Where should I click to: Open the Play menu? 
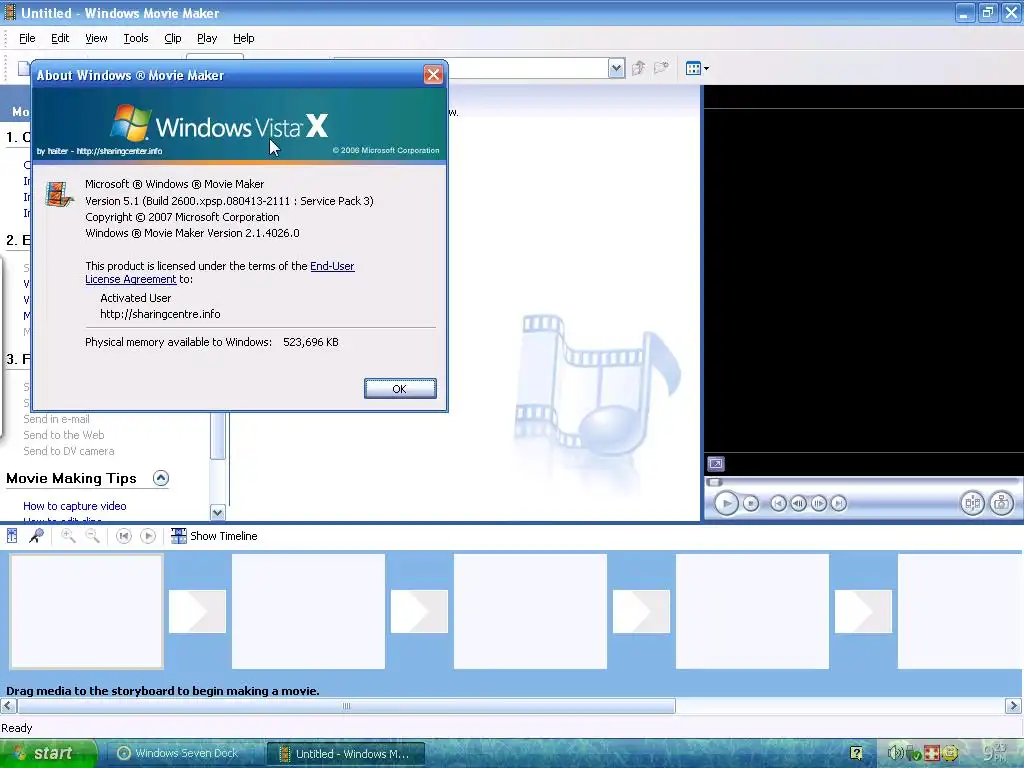click(x=207, y=38)
